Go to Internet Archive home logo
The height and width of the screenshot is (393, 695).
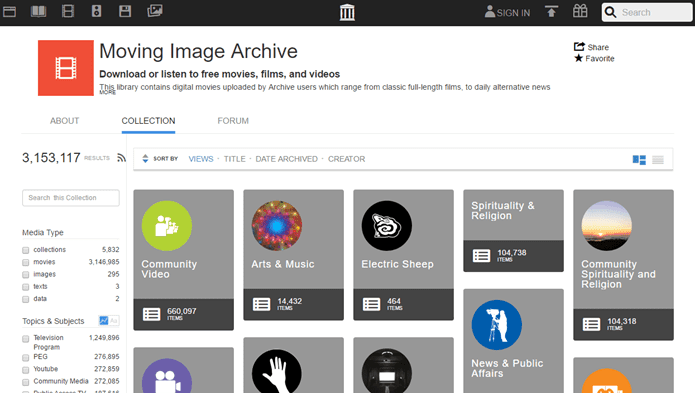(x=347, y=12)
